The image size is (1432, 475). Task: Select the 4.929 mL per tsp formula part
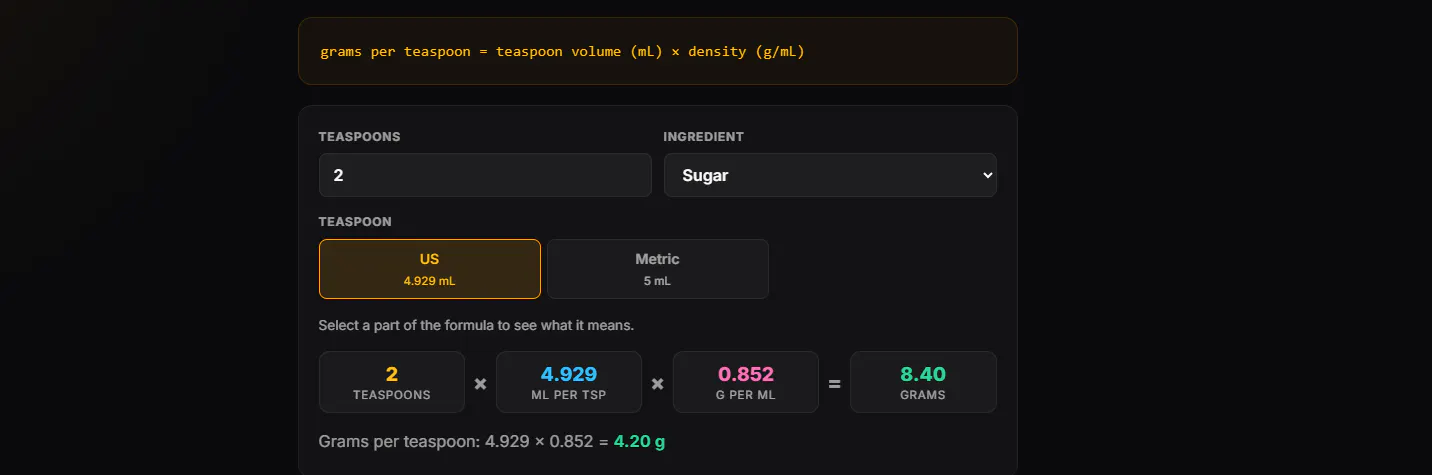[569, 382]
